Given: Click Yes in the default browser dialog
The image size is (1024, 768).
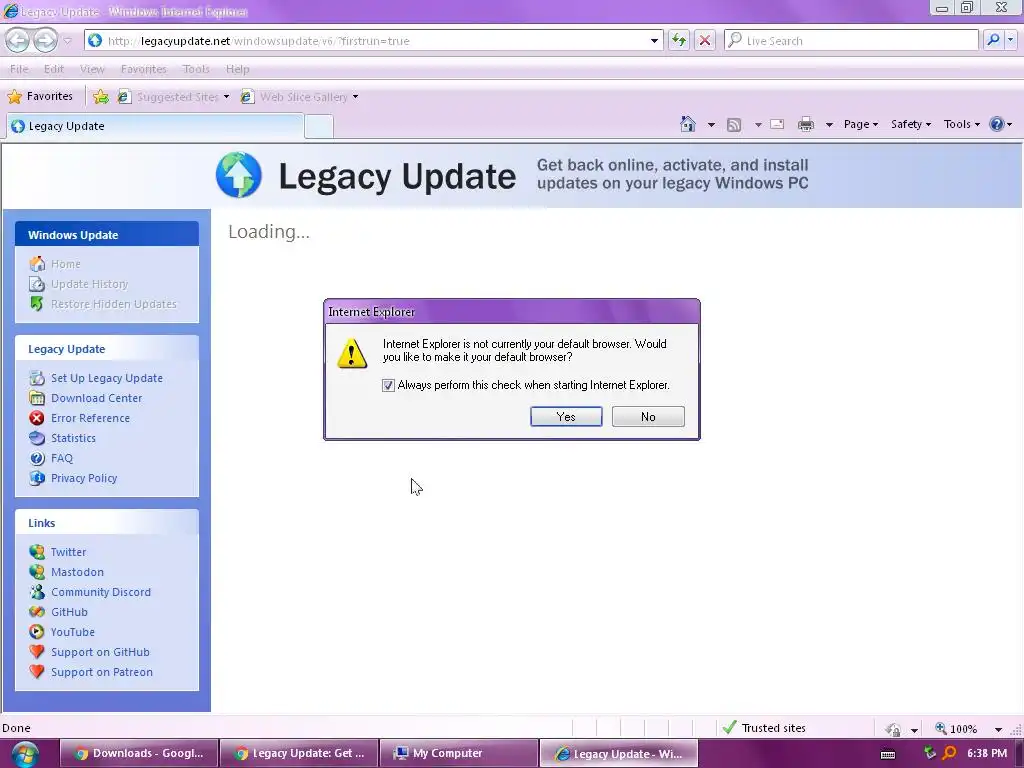Looking at the screenshot, I should 566,417.
